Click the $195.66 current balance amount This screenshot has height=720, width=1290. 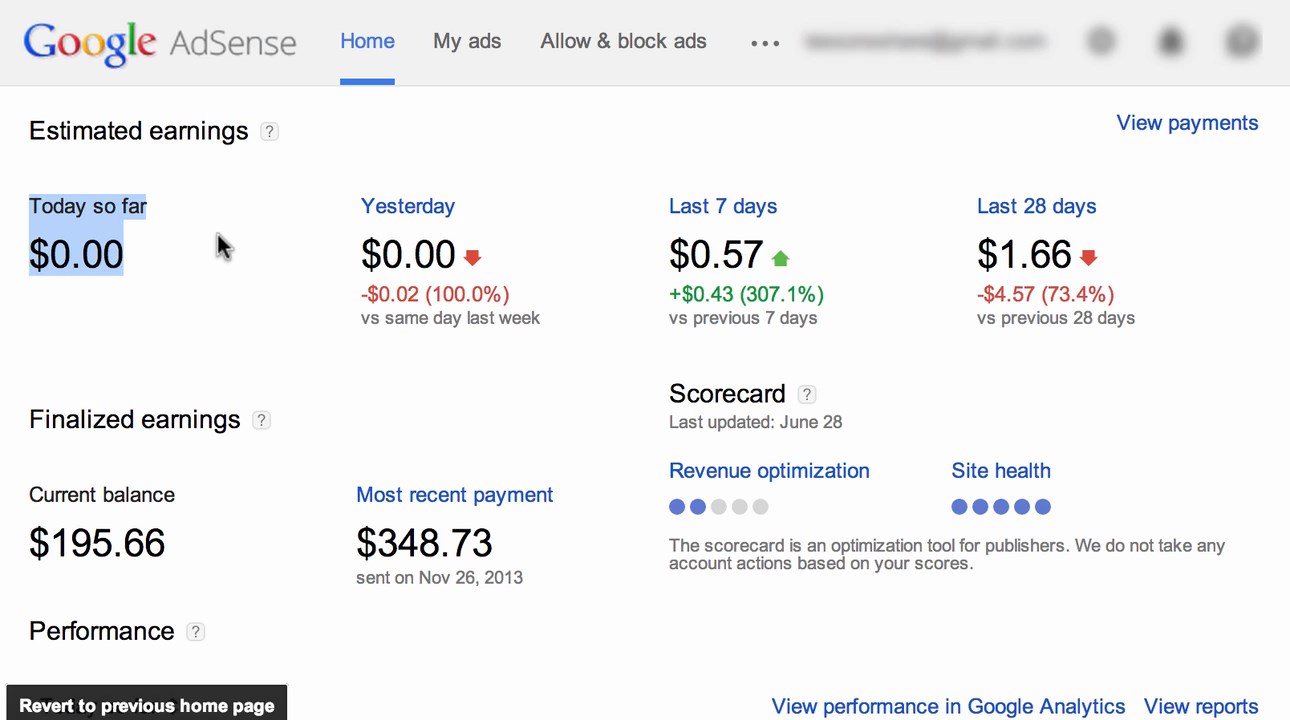(97, 543)
